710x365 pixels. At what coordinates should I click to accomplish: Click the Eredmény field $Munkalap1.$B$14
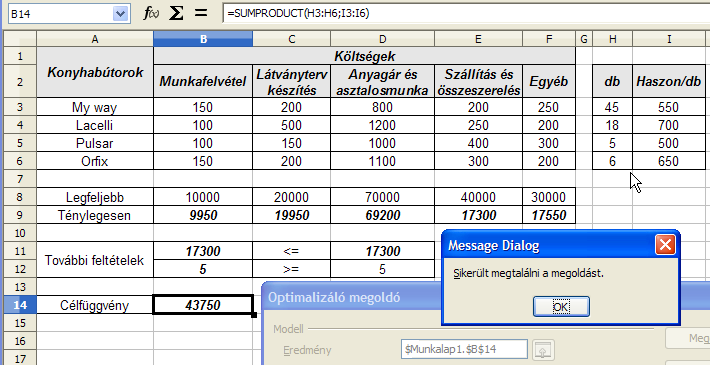tap(464, 350)
